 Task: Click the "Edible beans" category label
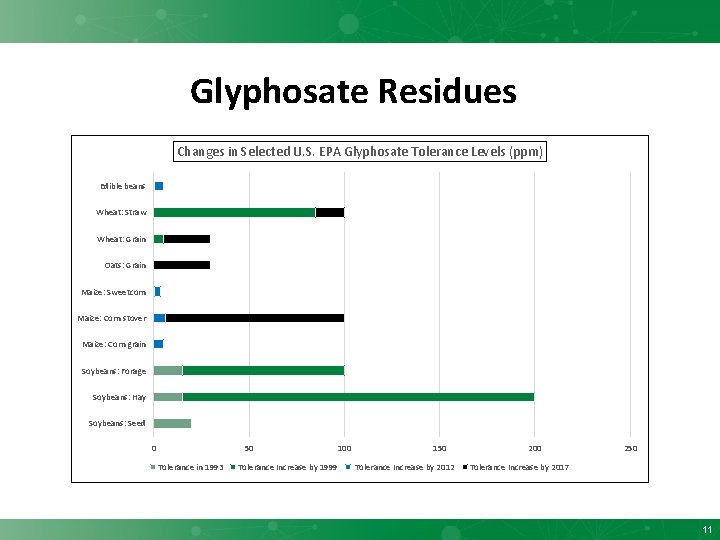[123, 186]
